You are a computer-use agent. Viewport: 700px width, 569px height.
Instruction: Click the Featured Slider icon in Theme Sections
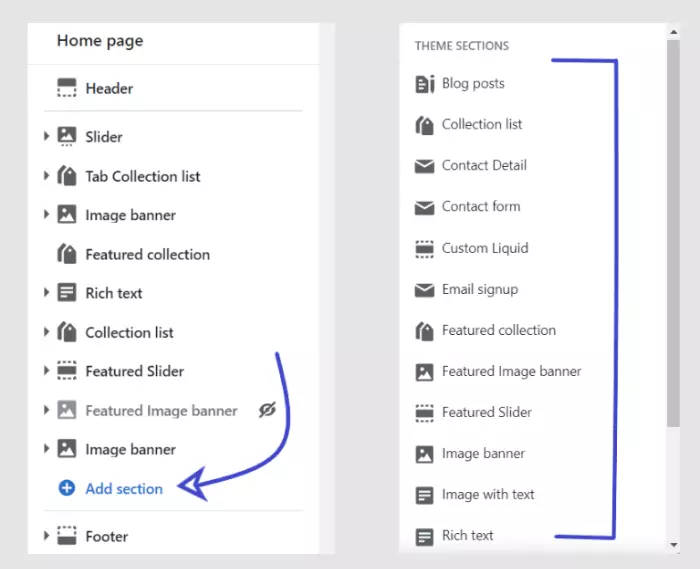coord(425,413)
